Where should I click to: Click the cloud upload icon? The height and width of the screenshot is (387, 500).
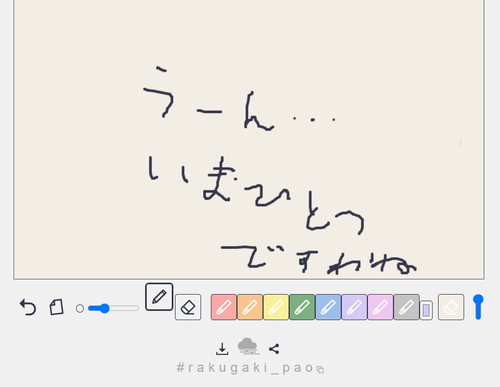(248, 346)
